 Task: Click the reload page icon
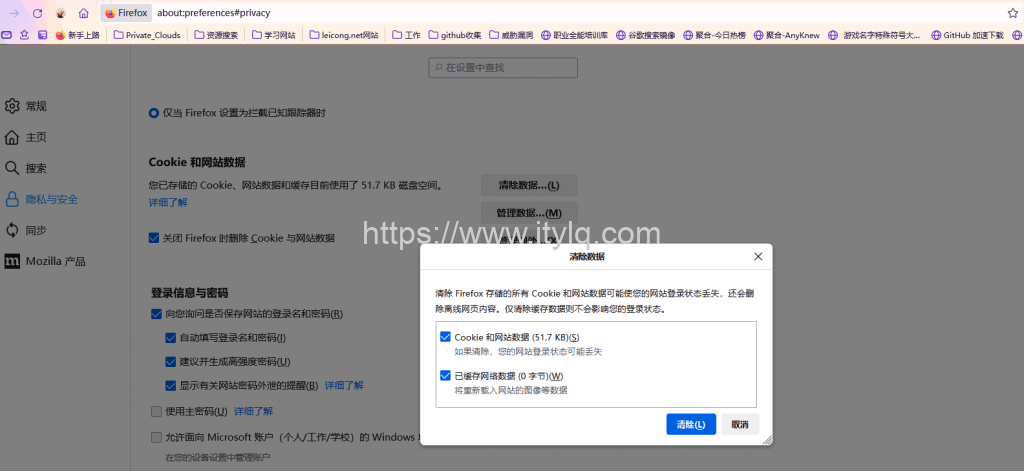[x=37, y=13]
